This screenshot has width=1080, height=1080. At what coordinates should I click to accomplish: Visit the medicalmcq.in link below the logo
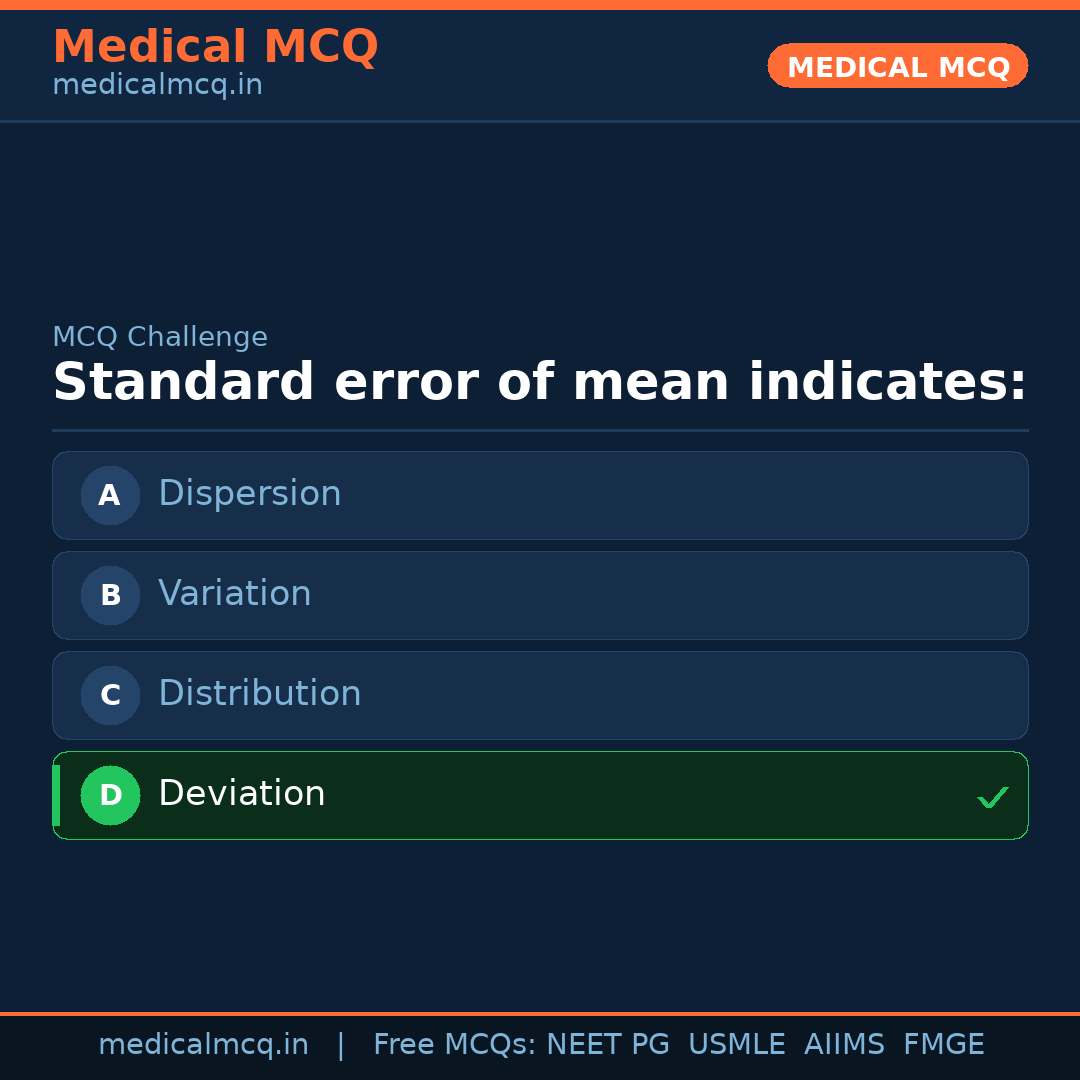pyautogui.click(x=156, y=84)
